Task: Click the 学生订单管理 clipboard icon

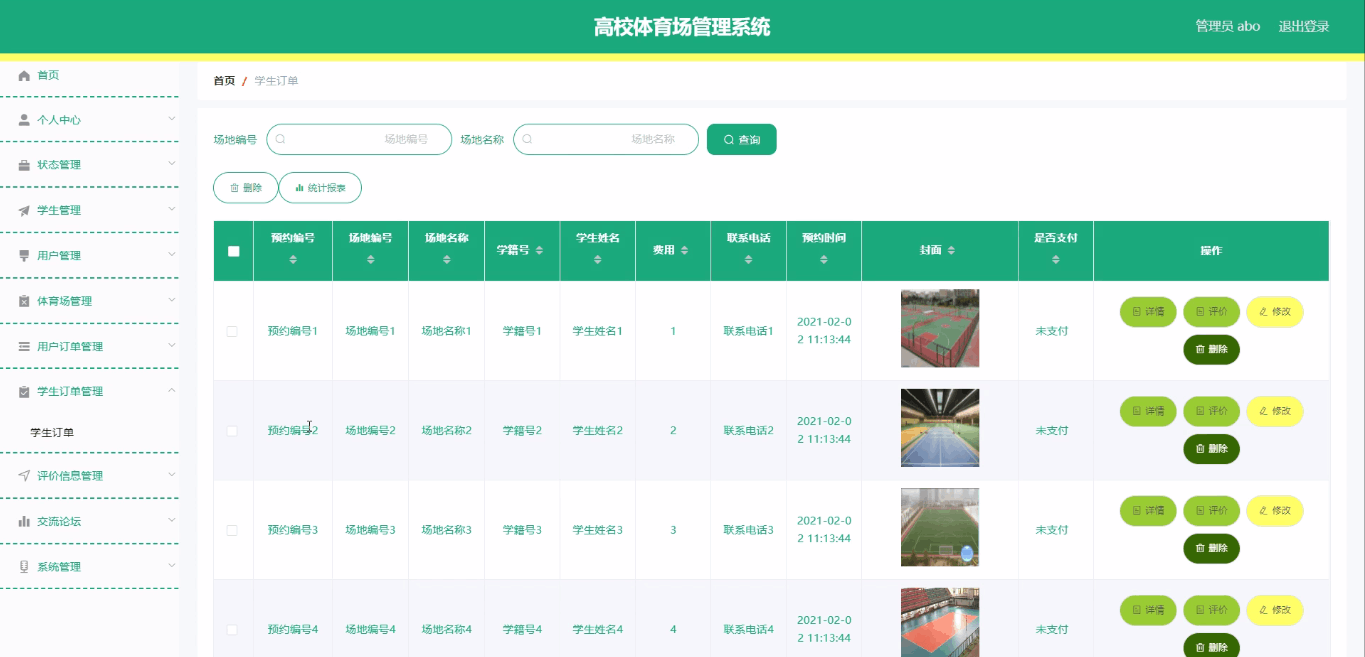Action: pyautogui.click(x=22, y=390)
